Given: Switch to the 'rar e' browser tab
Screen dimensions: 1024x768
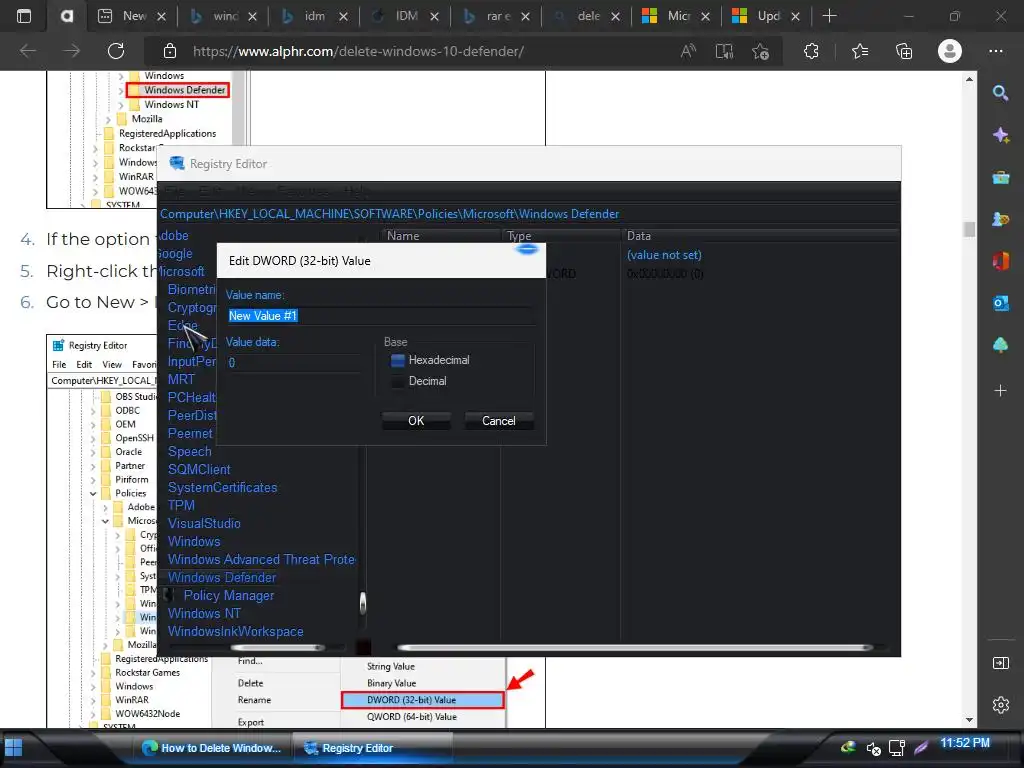Looking at the screenshot, I should [x=498, y=16].
